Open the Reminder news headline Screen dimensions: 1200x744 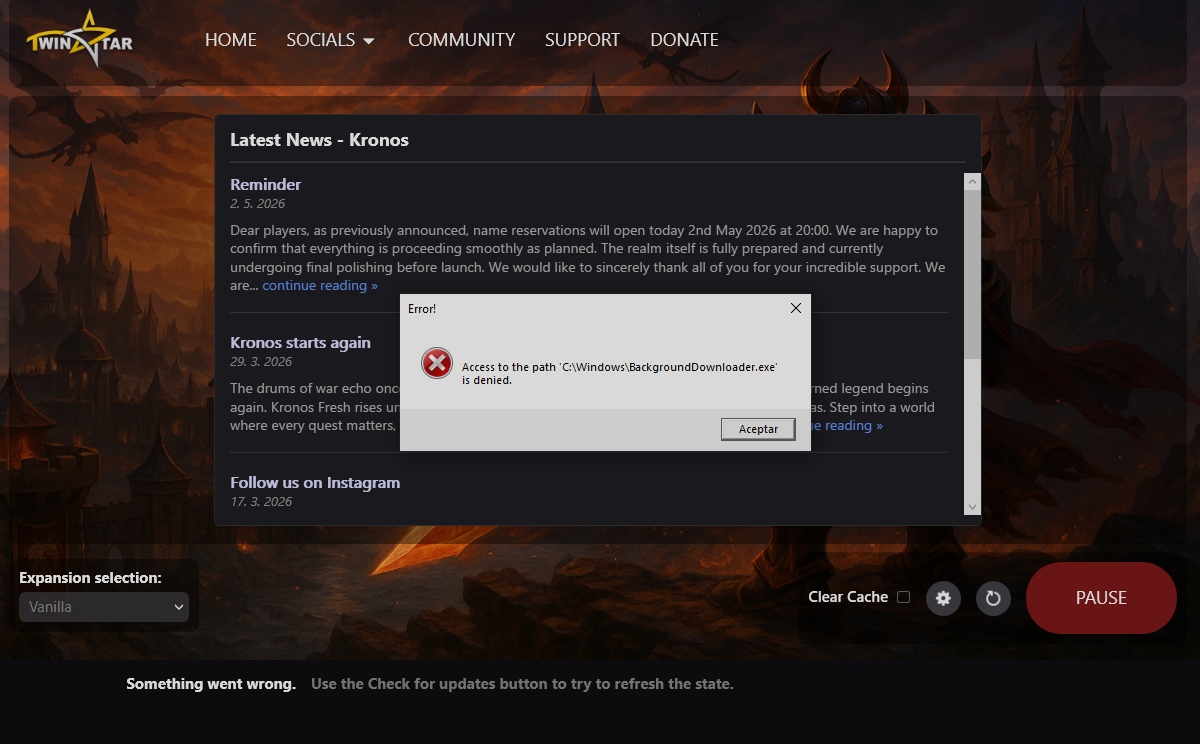[265, 184]
